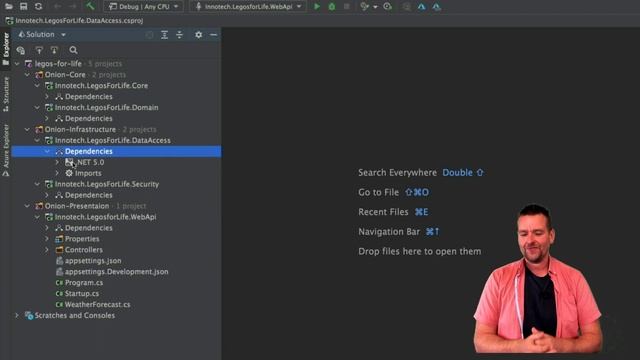Open Solution panel settings gear
Viewport: 640px width, 360px height.
198,35
